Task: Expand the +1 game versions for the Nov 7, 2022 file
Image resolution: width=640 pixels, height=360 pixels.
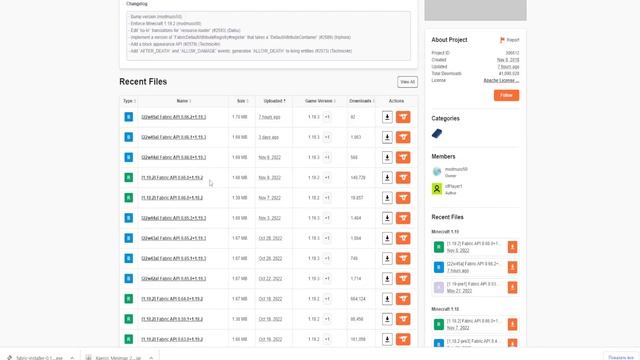Action: [327, 198]
